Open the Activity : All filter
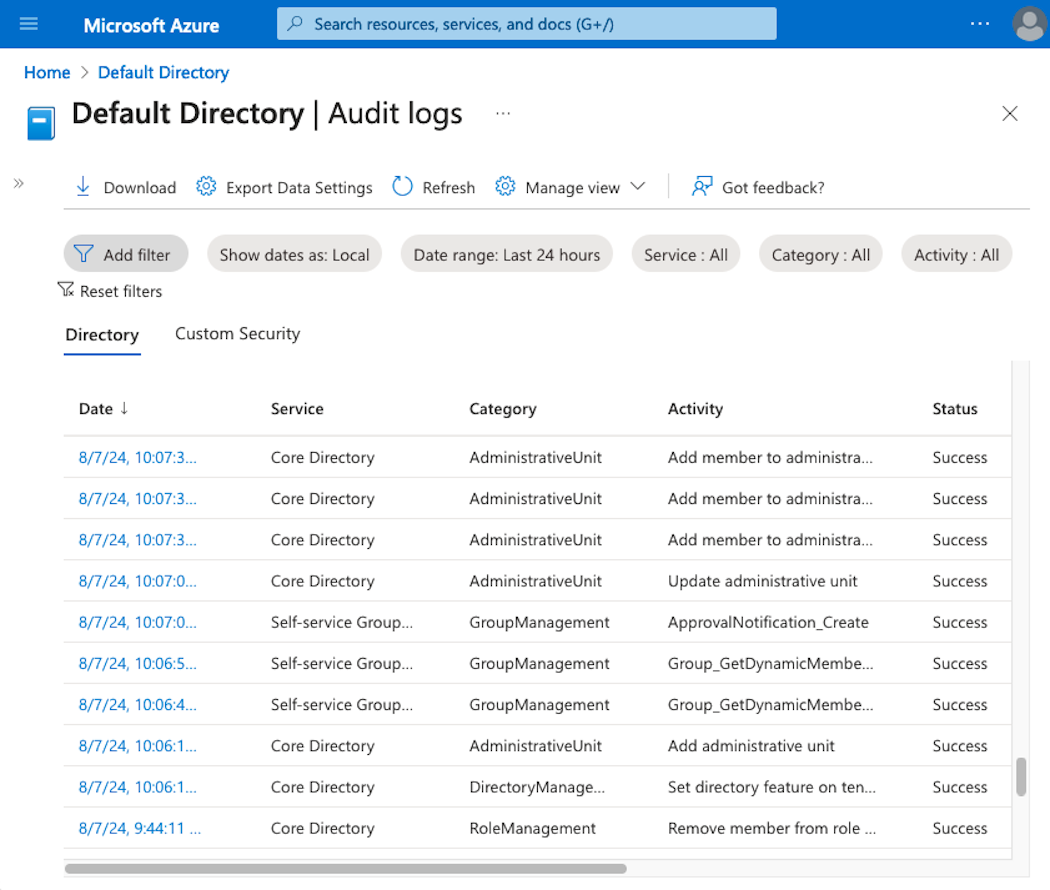The image size is (1050, 890). [x=956, y=254]
